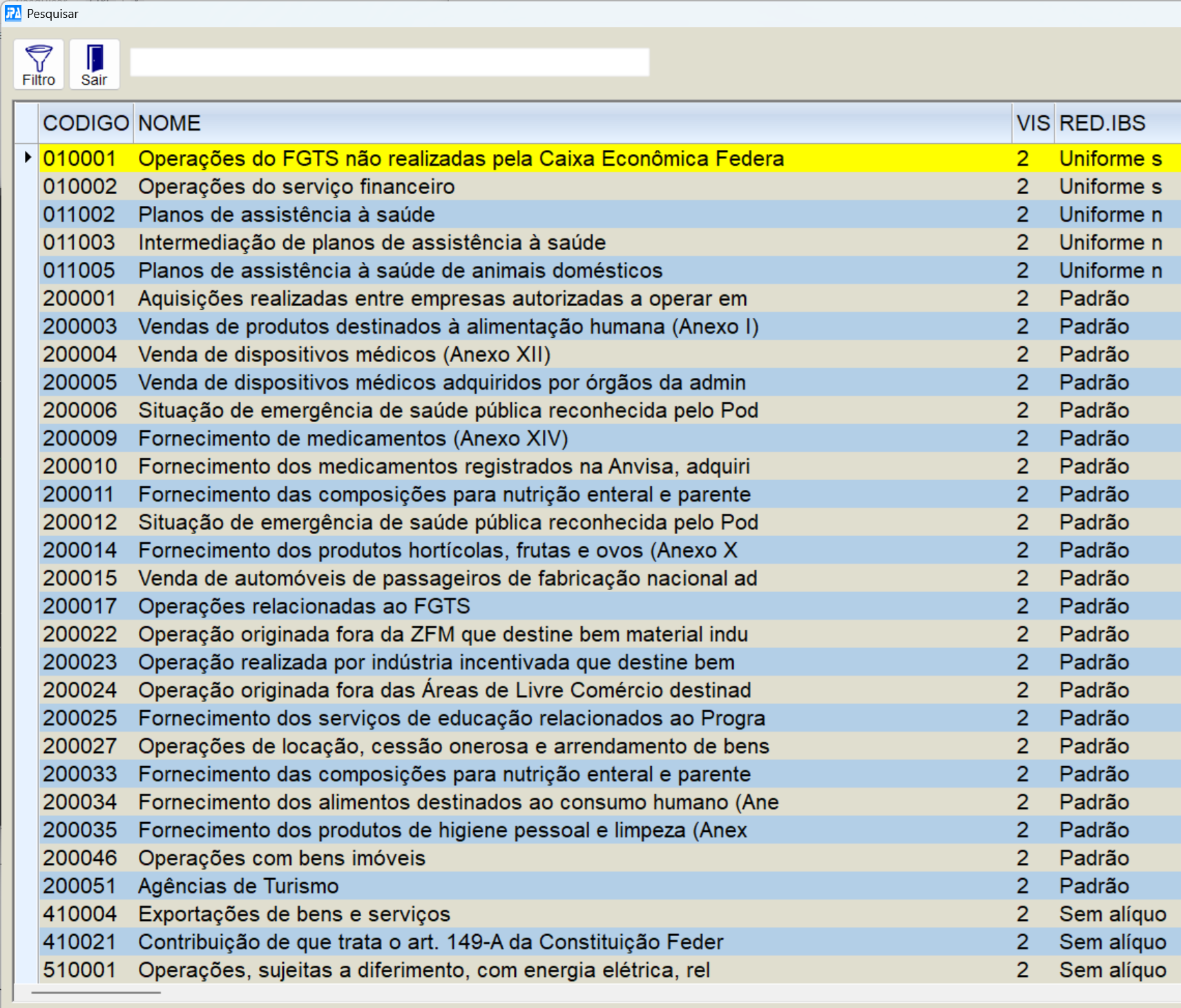Screen dimensions: 1181x1008
Task: Select row 011002 Planos de assistência à saúde
Action: tap(286, 215)
